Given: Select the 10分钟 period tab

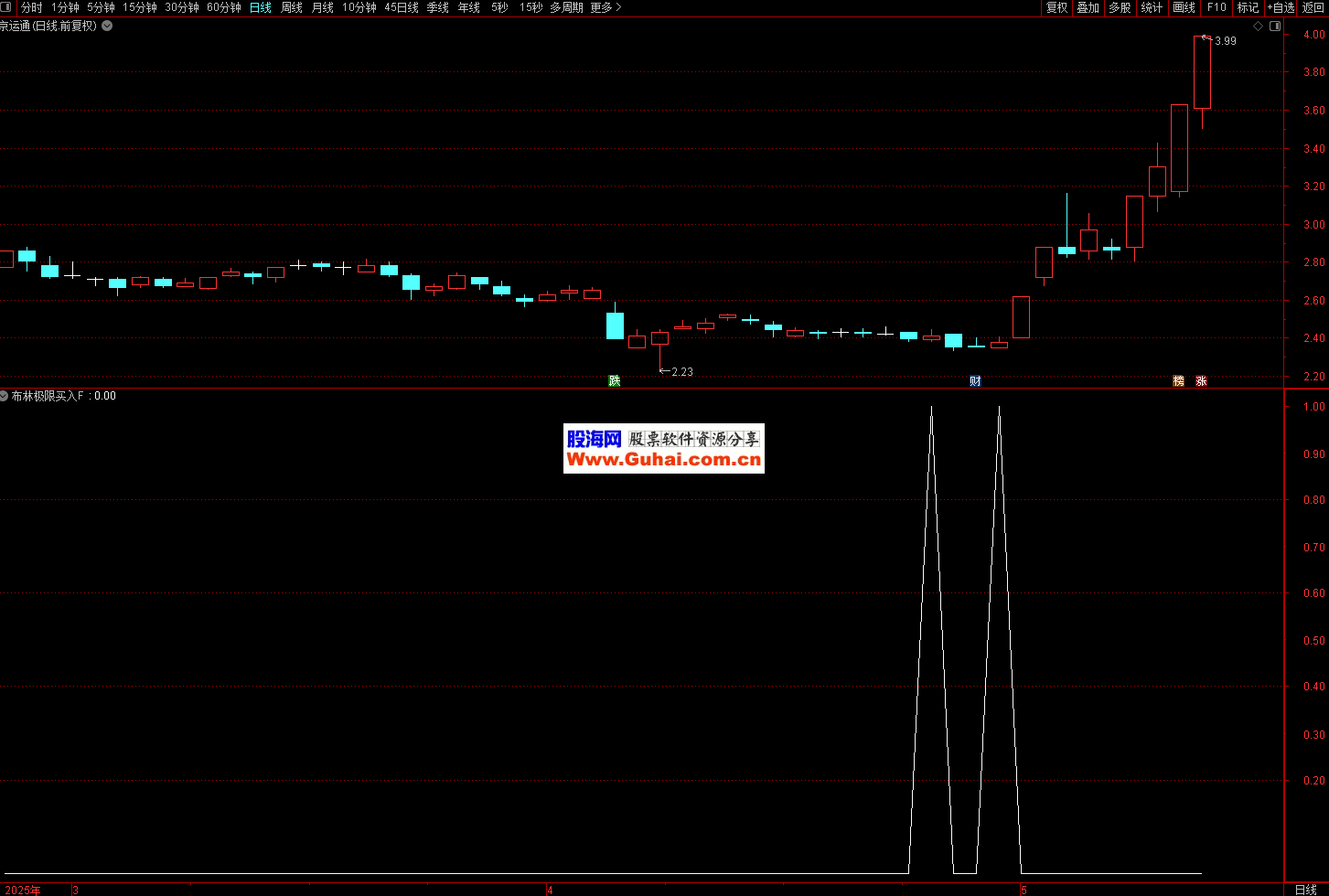Looking at the screenshot, I should pyautogui.click(x=359, y=7).
